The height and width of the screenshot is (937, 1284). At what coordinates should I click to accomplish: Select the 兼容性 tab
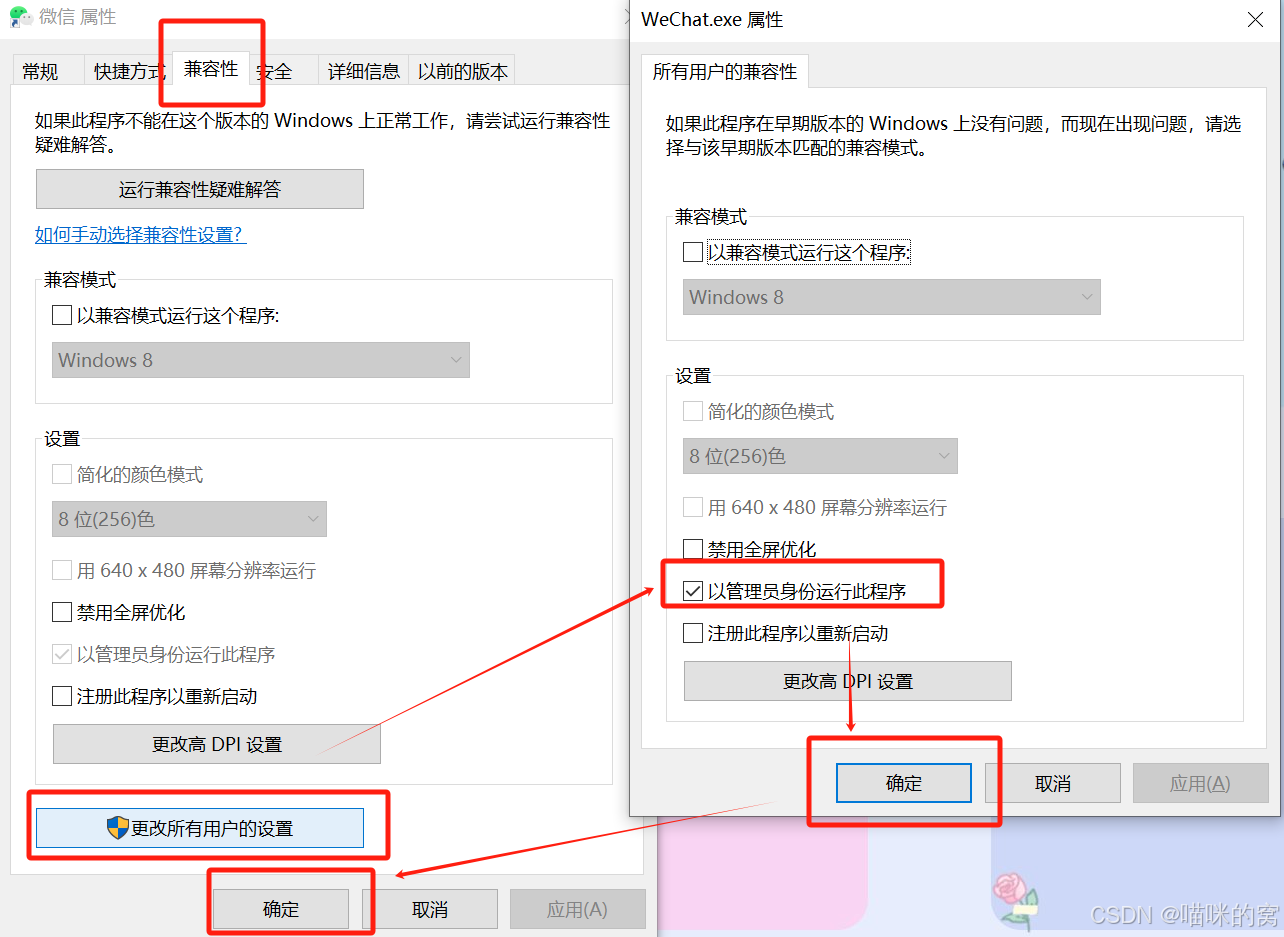pos(210,68)
